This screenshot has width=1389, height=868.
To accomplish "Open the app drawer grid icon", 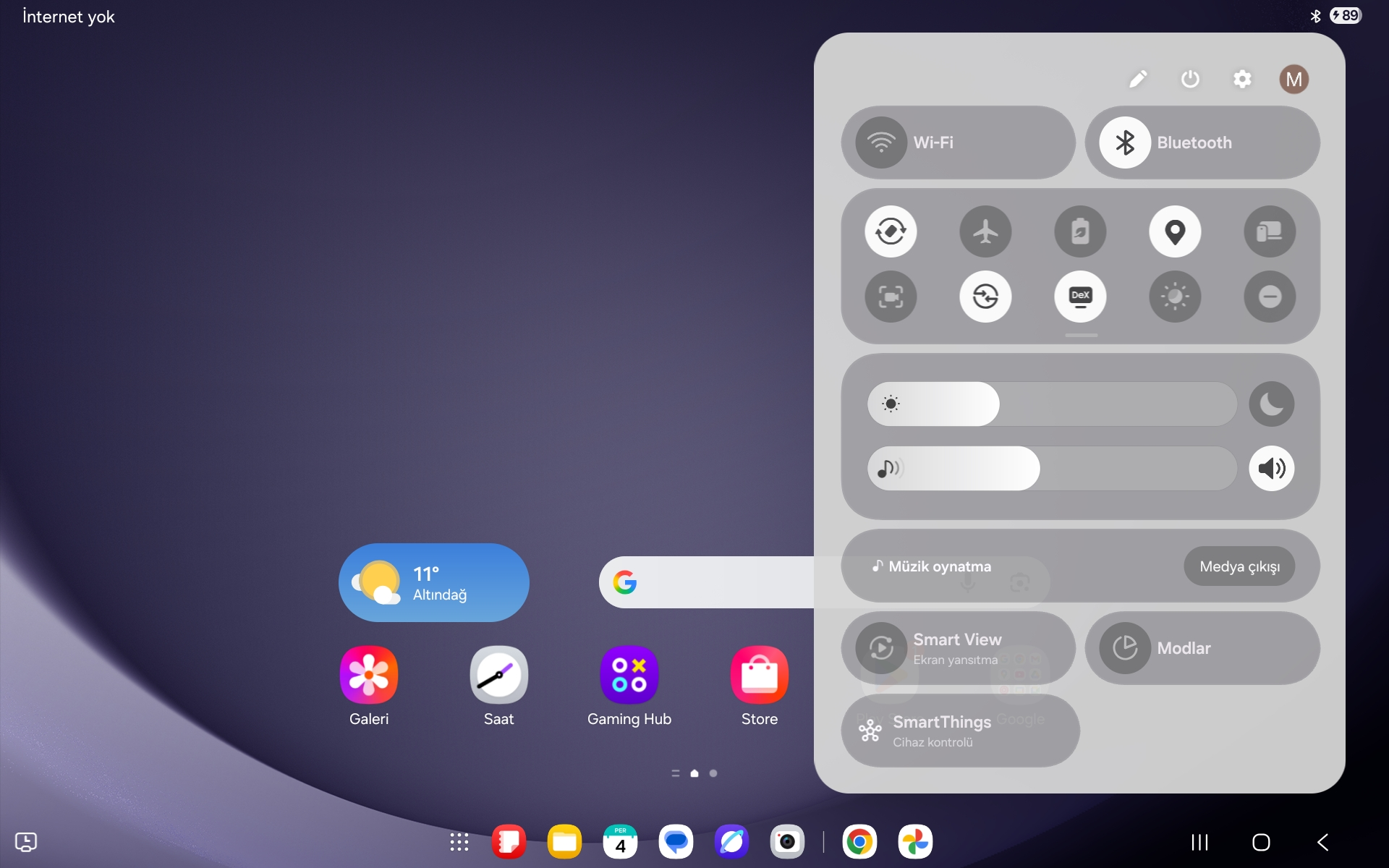I will 459,842.
